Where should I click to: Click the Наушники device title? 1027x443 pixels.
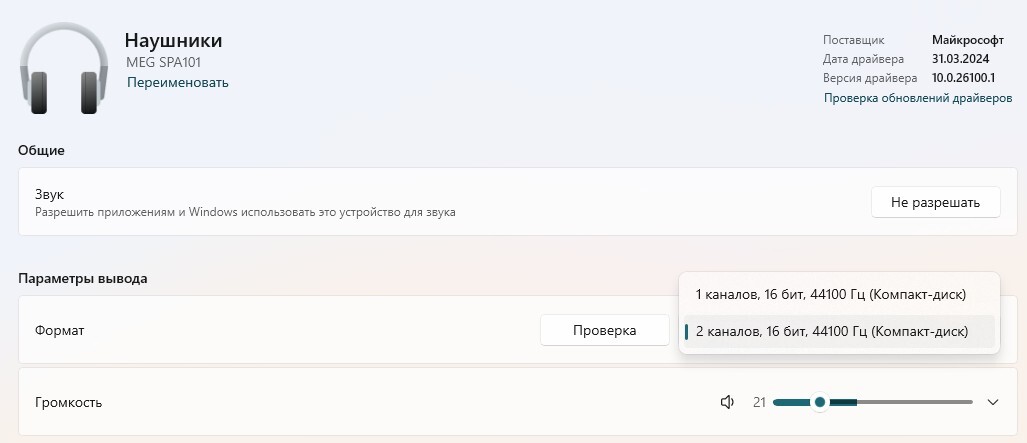[x=174, y=41]
